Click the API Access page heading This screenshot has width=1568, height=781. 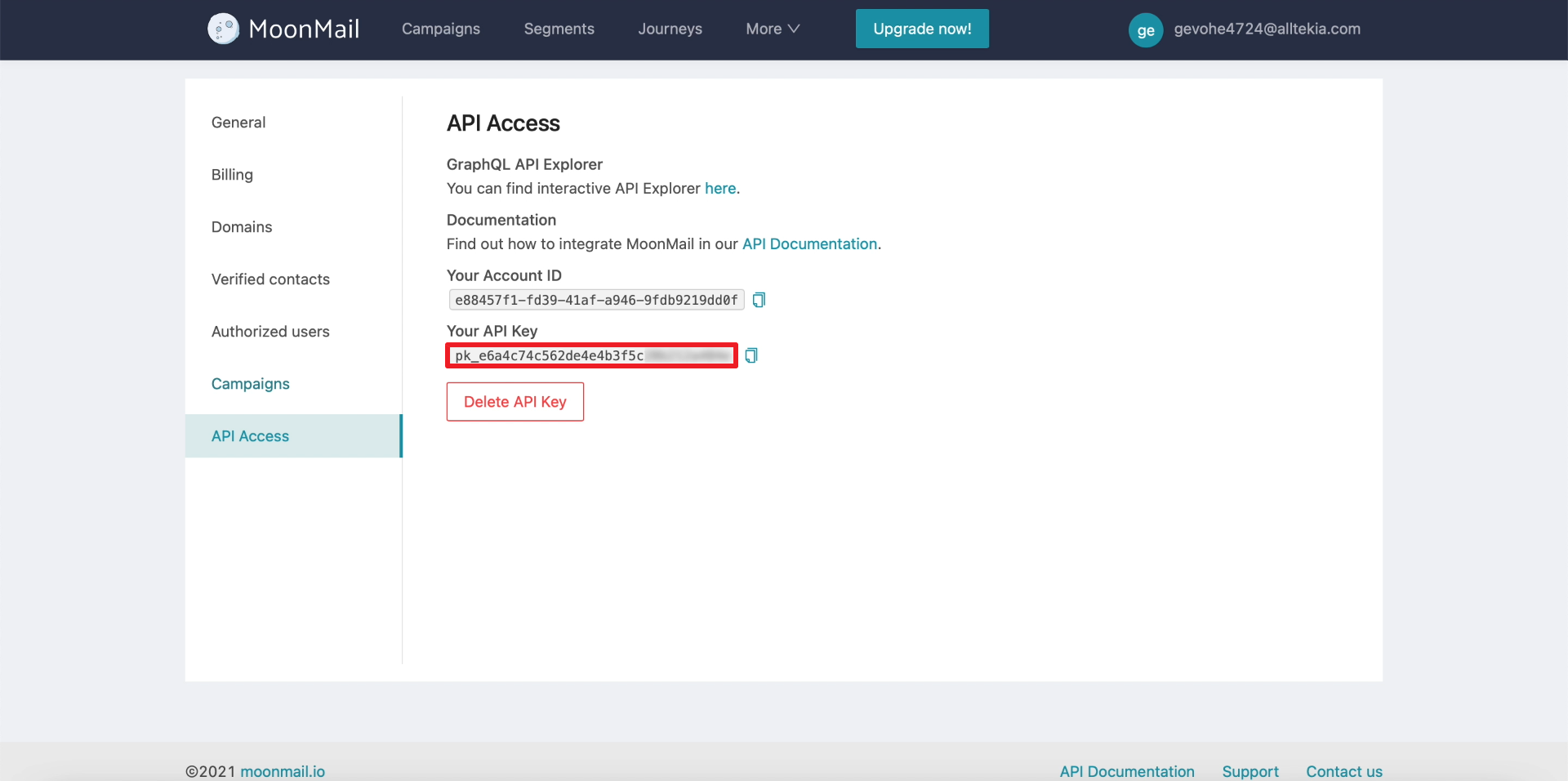pos(503,123)
